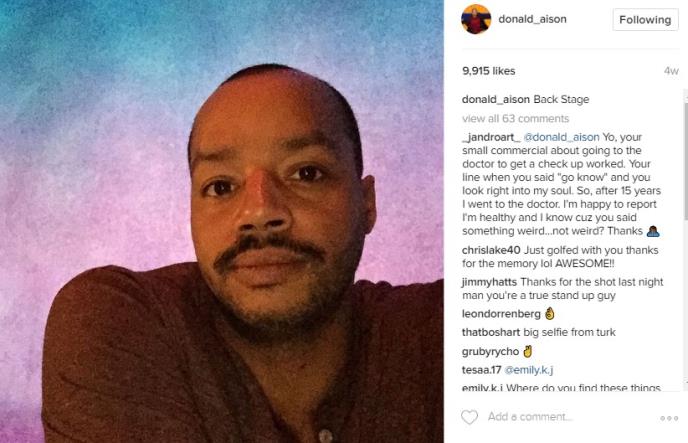
Task: Open the @emily.k.j mention link
Action: tap(529, 370)
